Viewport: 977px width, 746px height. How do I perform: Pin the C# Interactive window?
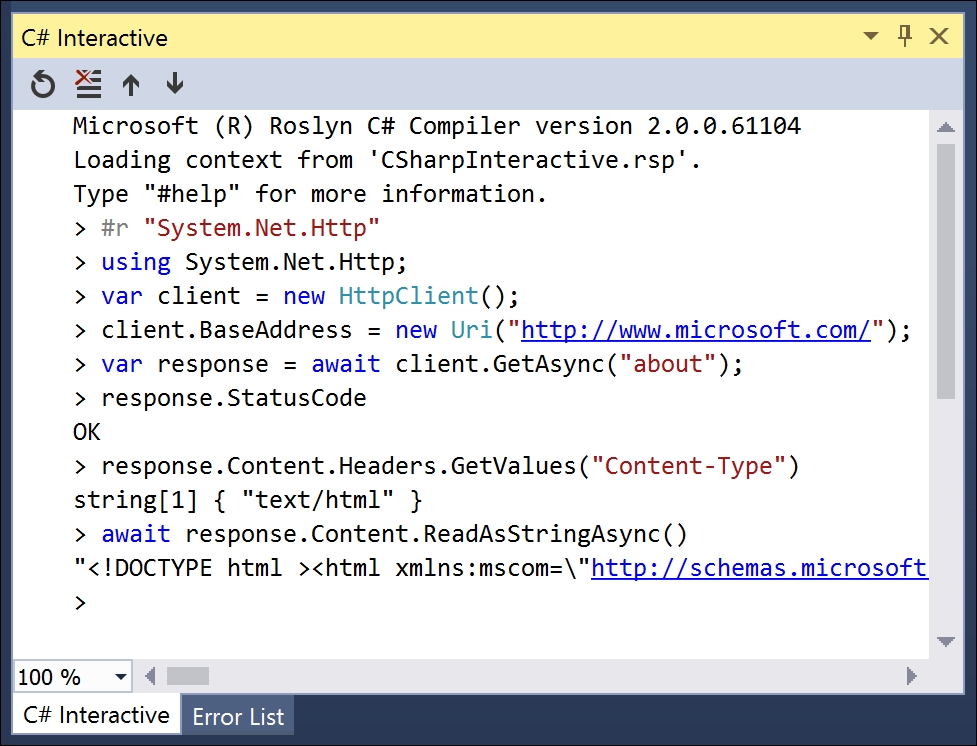[905, 36]
